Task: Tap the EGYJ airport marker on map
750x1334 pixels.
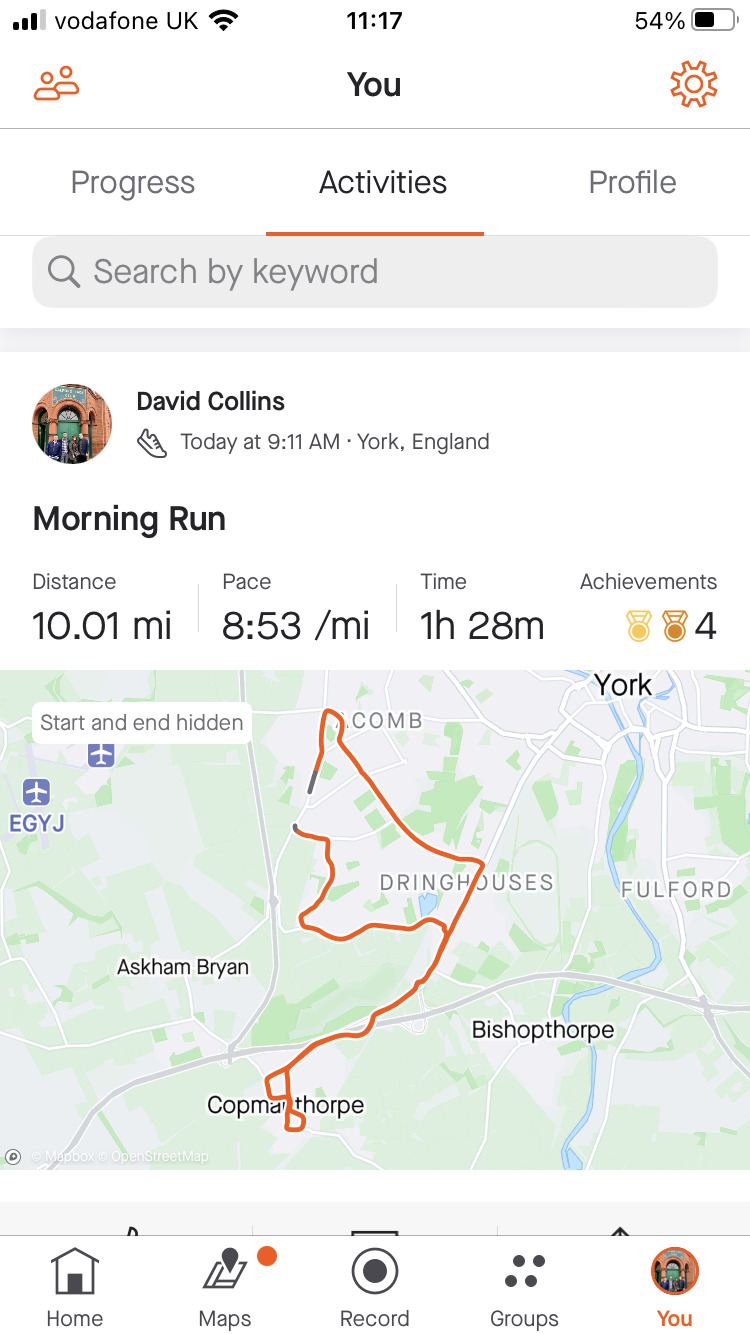Action: click(37, 793)
